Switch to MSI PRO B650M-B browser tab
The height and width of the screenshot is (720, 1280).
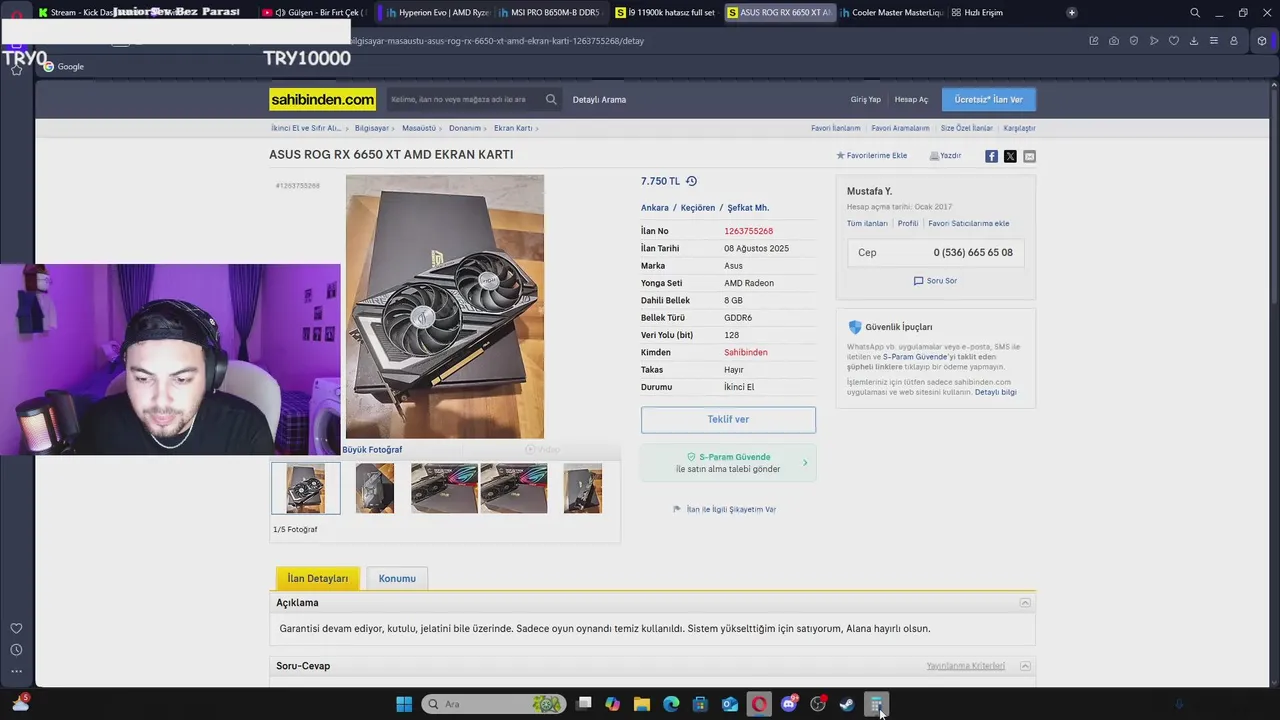549,13
